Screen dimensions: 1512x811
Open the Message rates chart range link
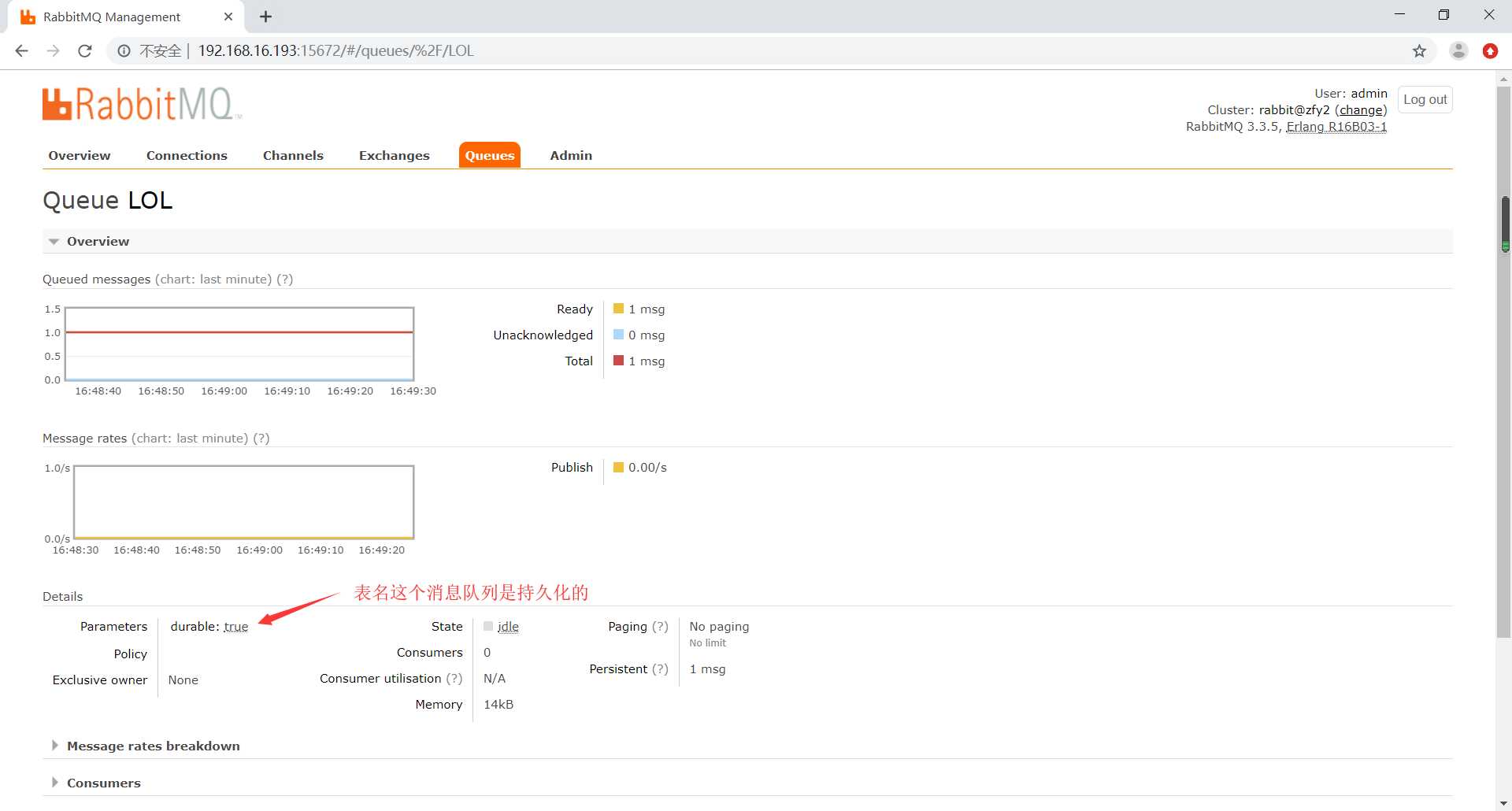click(190, 439)
